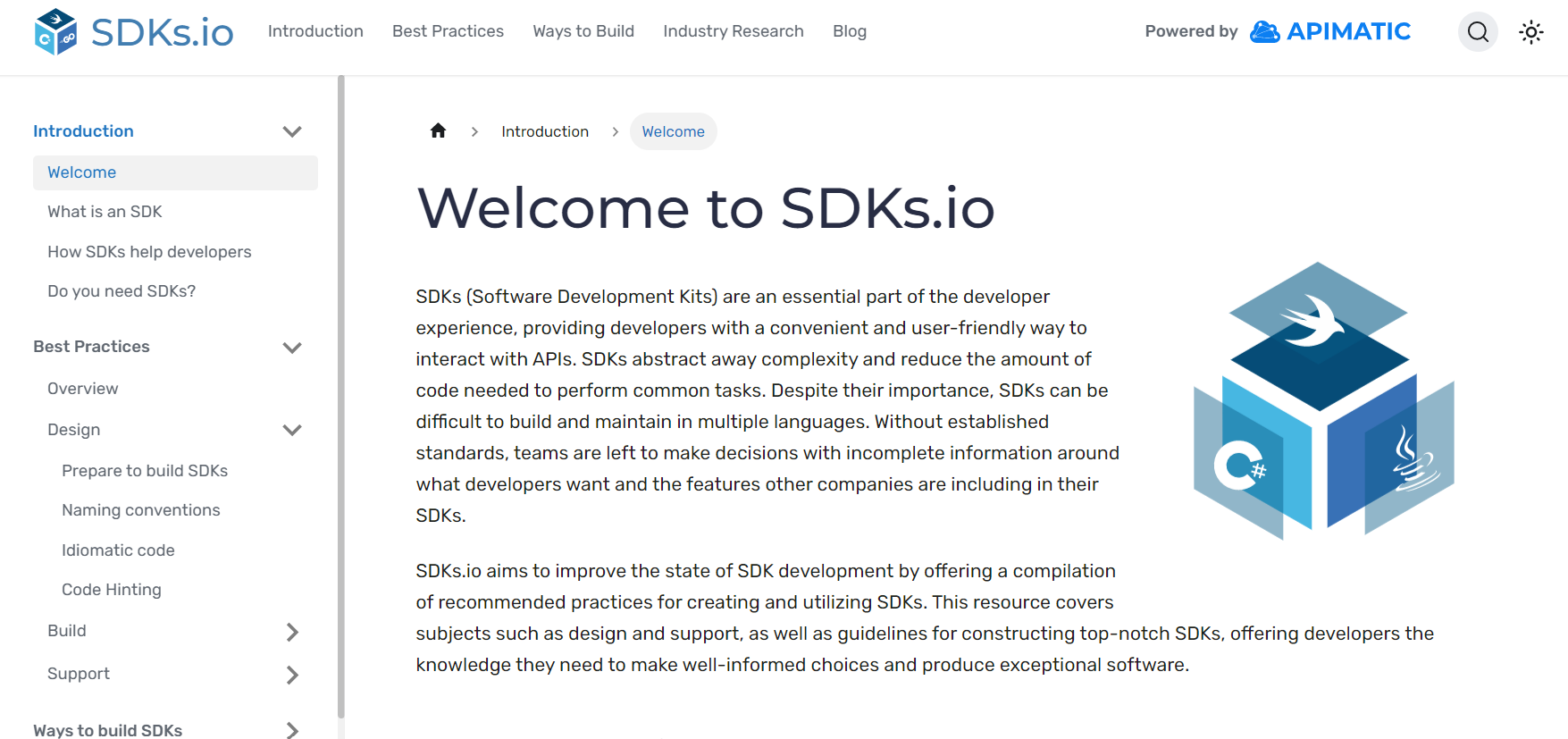Click the SDK languages cube illustration

[1324, 400]
